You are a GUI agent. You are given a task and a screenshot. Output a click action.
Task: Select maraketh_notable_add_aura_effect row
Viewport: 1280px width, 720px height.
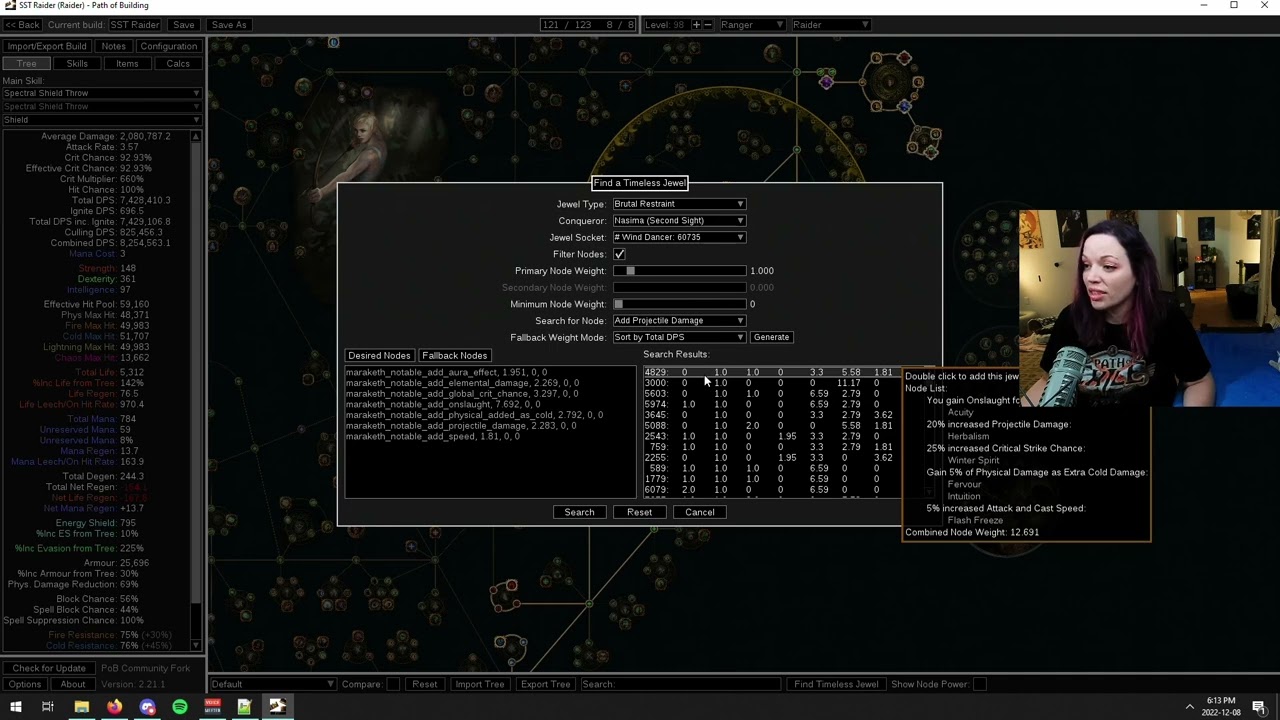click(490, 372)
